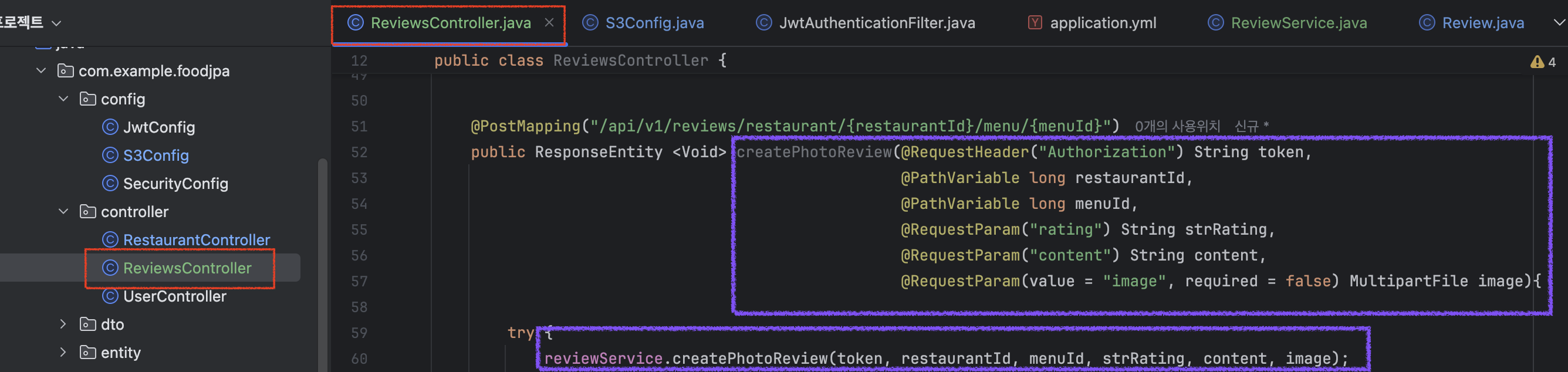
Task: Collapse the com.example.foodjpa package
Action: click(42, 70)
